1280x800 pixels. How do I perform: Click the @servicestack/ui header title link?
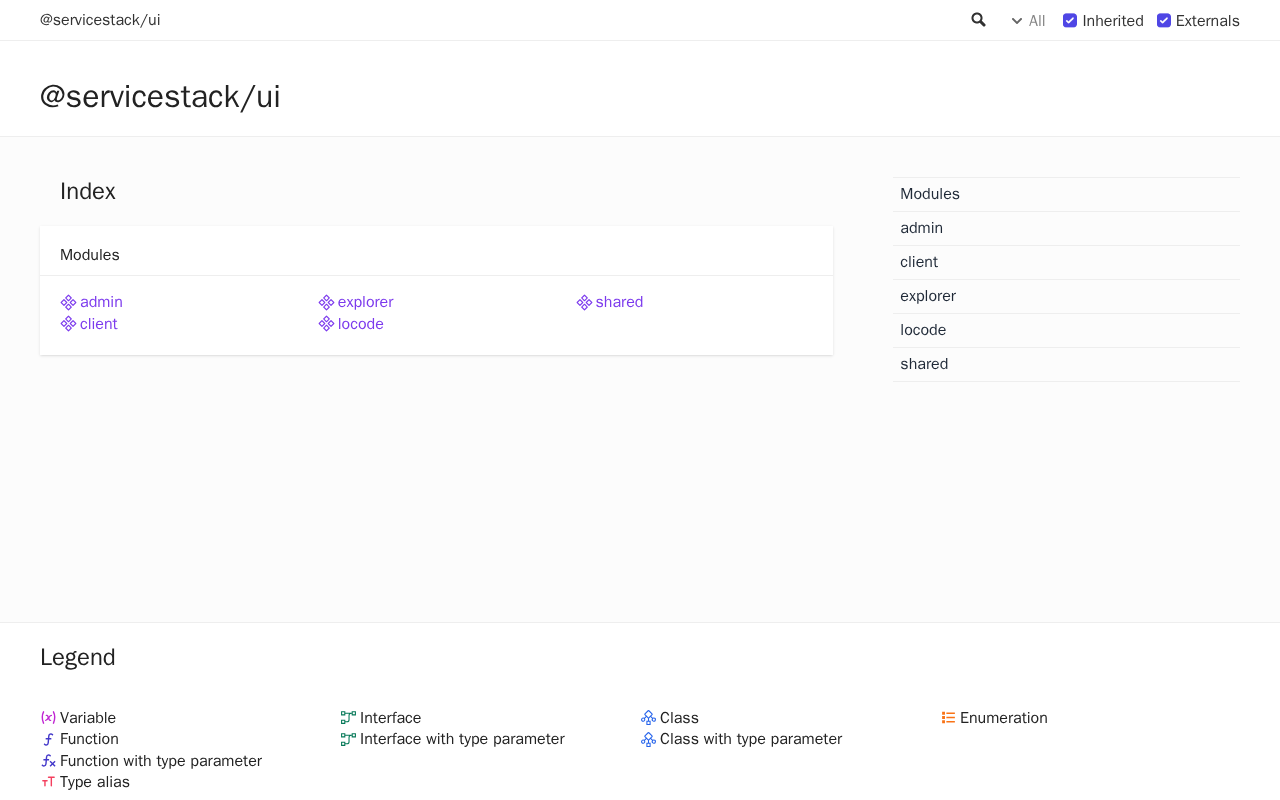tap(100, 20)
